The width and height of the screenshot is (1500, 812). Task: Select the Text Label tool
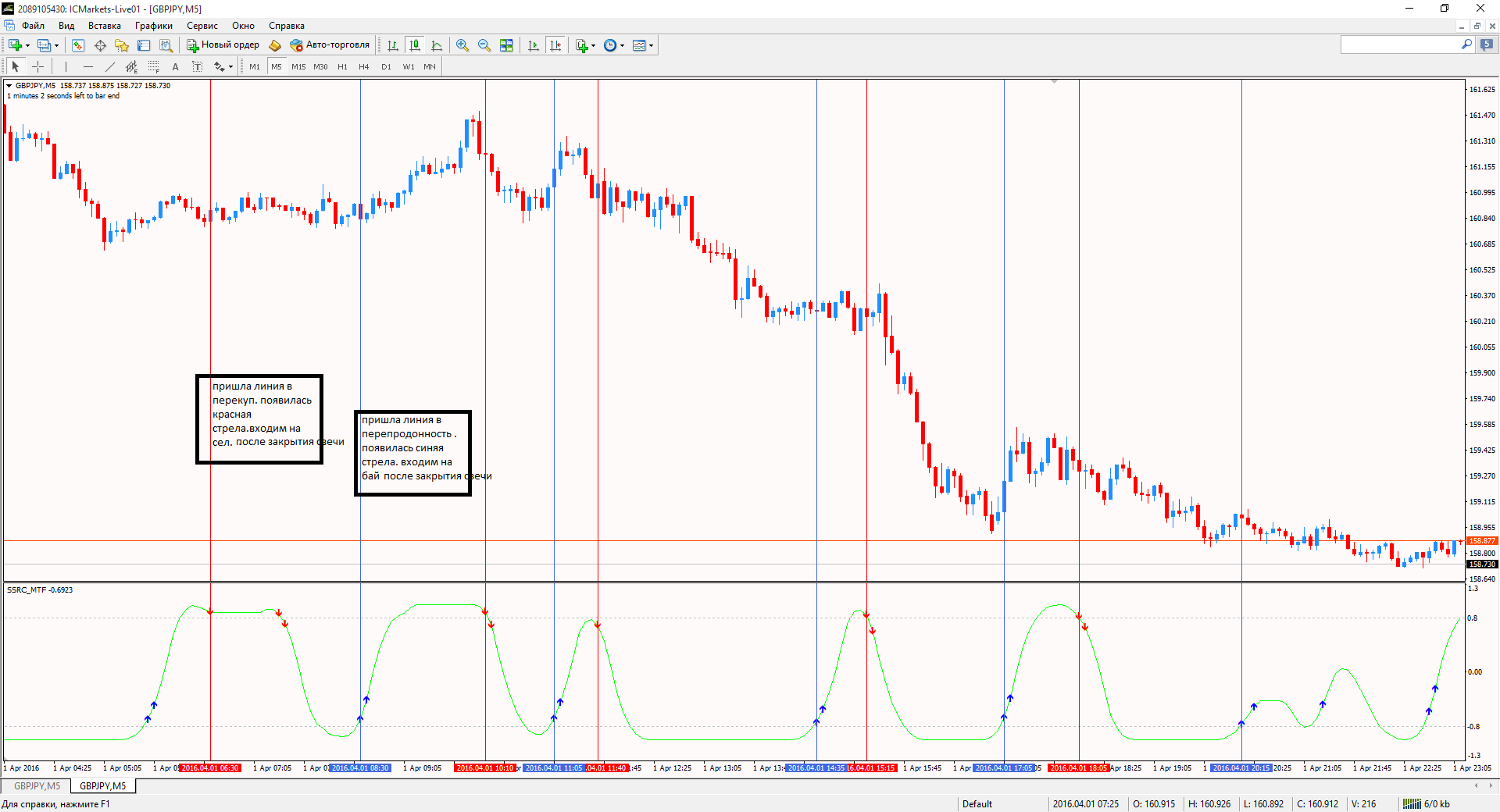(x=198, y=66)
